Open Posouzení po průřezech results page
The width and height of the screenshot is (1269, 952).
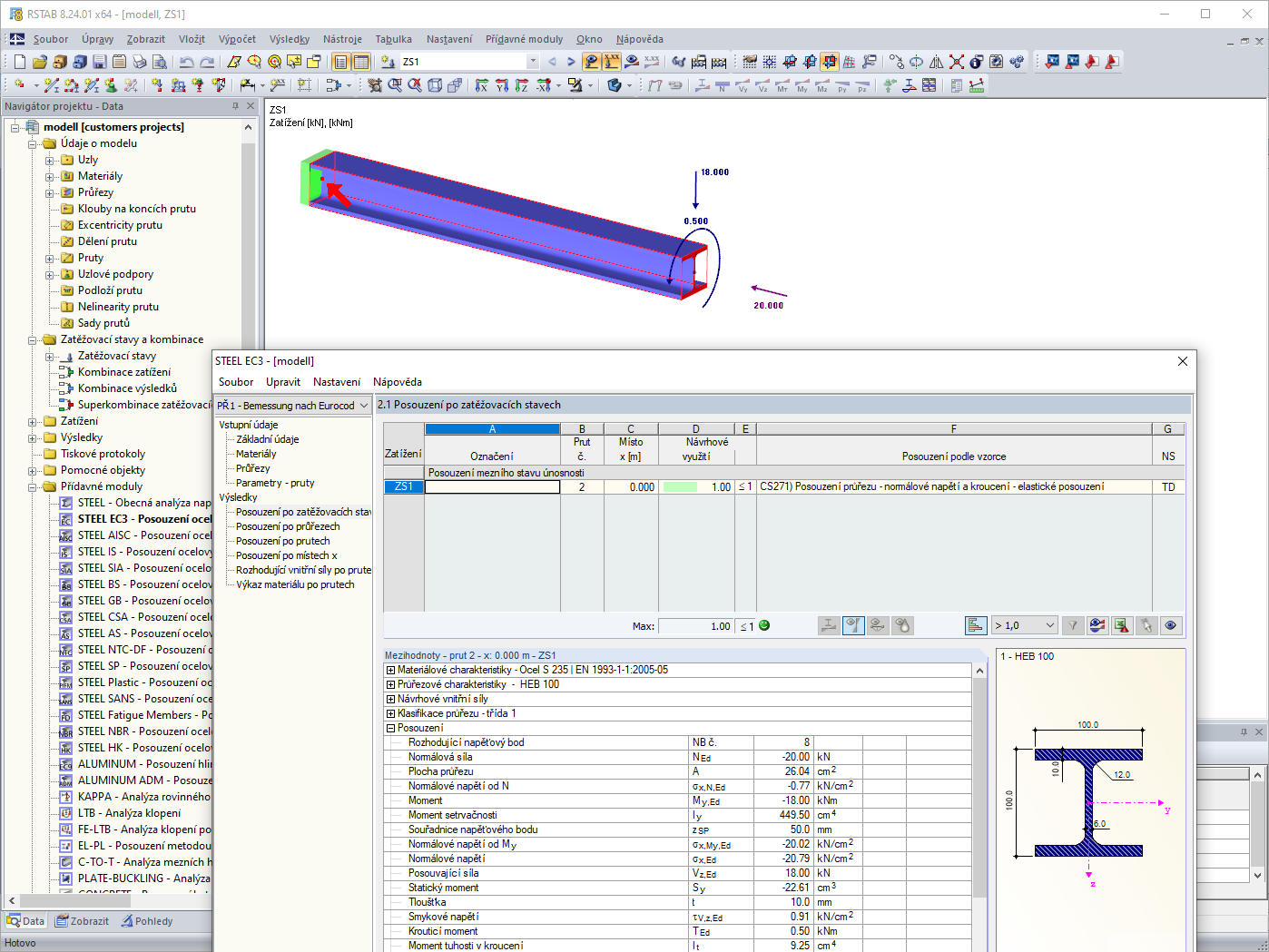coord(288,526)
